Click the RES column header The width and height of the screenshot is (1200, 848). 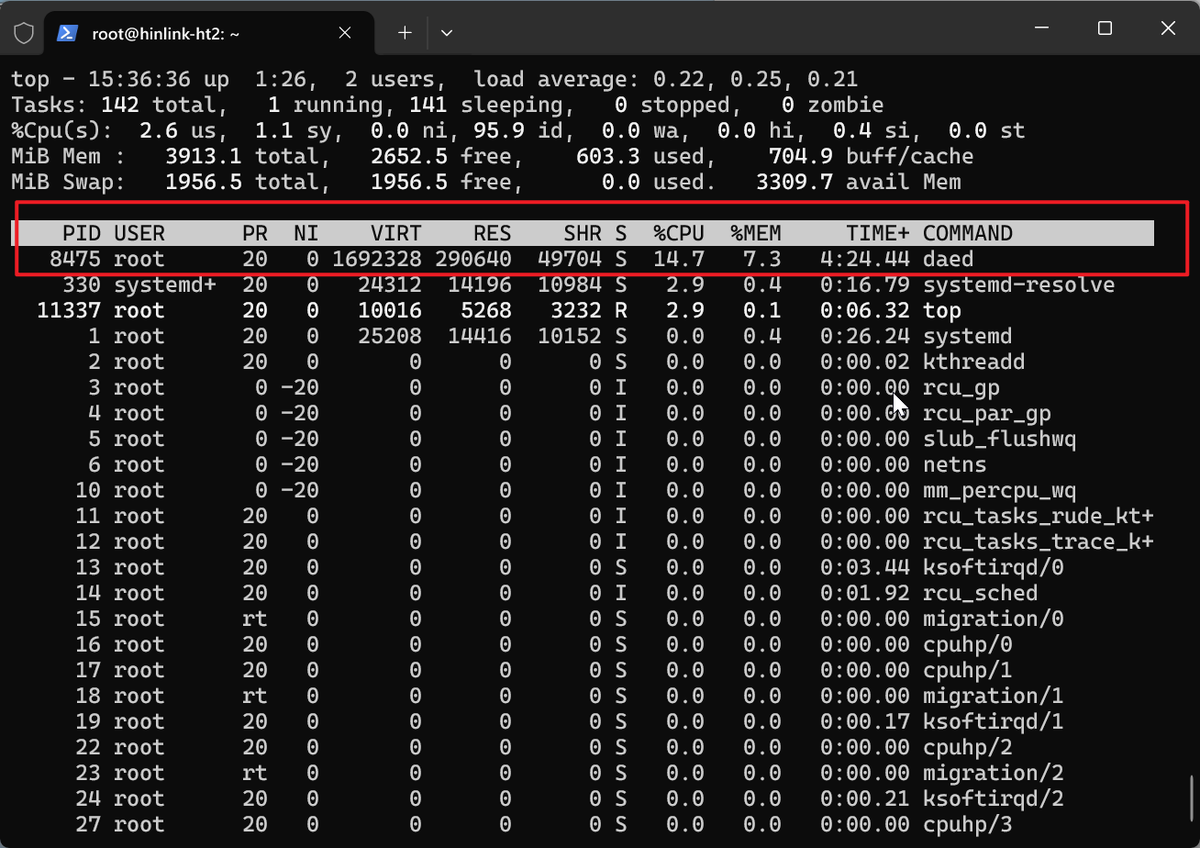tap(492, 233)
